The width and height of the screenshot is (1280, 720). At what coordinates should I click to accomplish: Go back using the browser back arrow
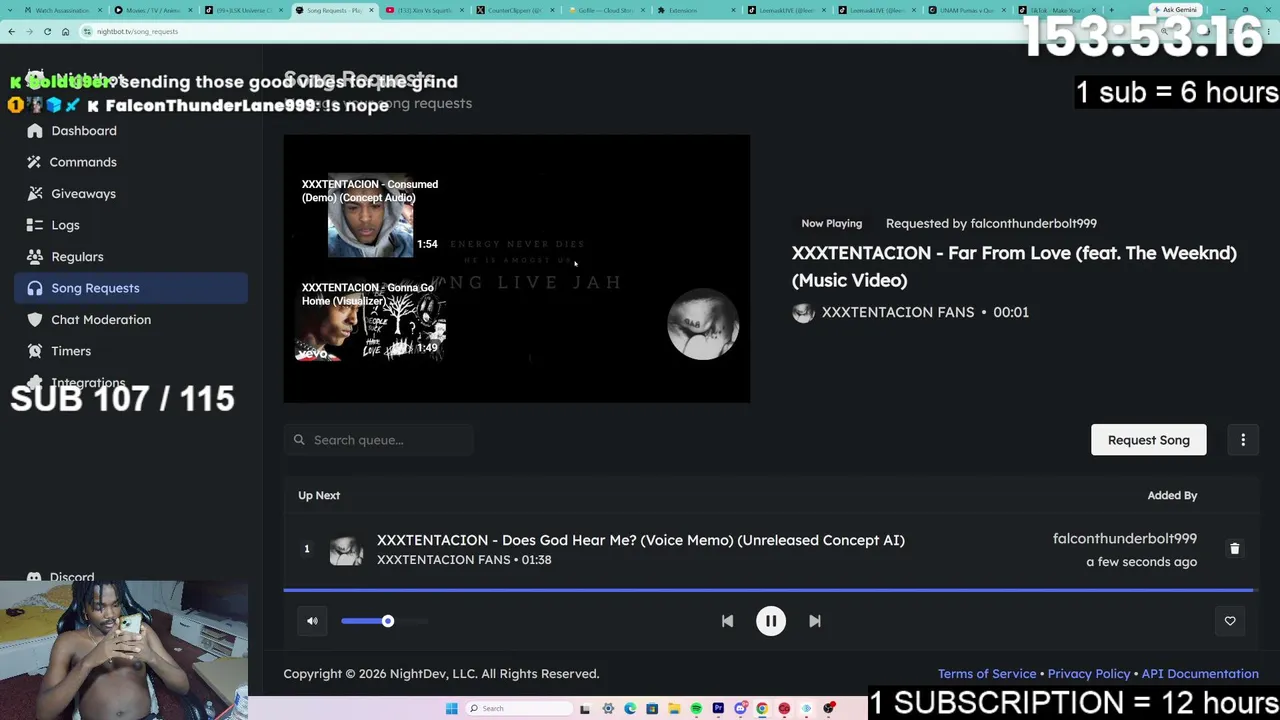11,31
